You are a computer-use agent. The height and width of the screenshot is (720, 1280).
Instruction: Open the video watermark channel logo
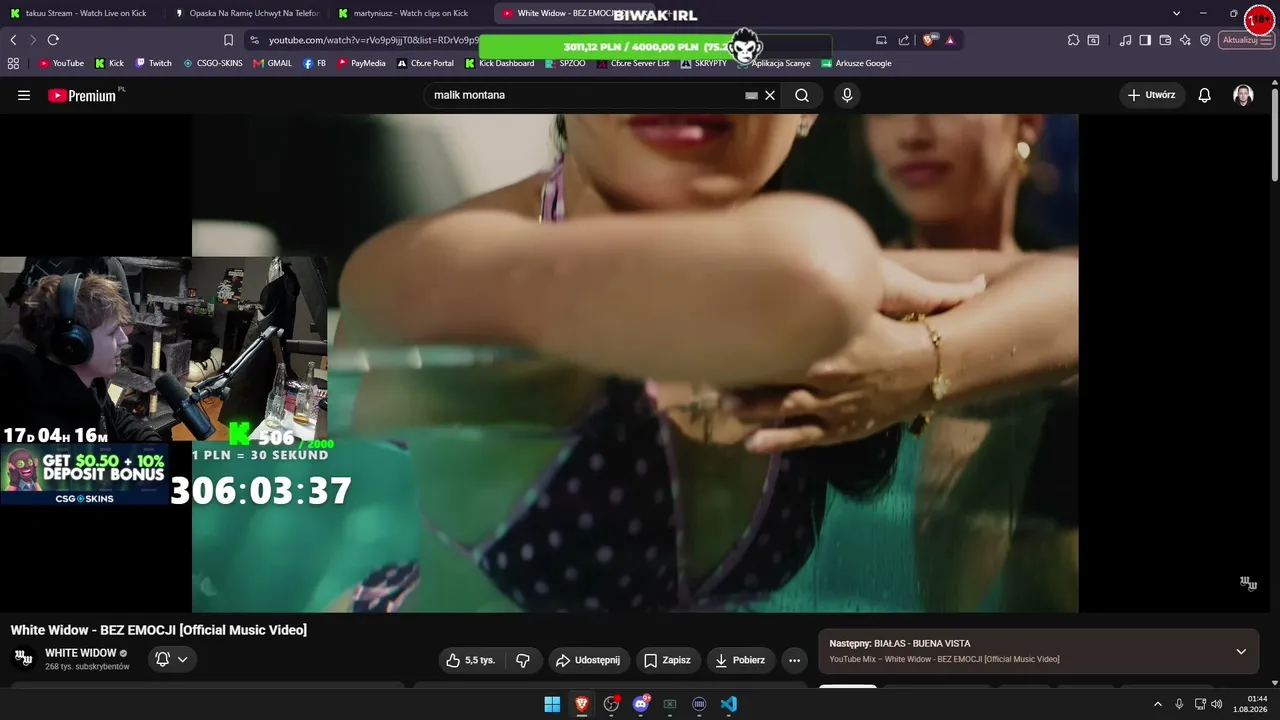coord(1248,583)
